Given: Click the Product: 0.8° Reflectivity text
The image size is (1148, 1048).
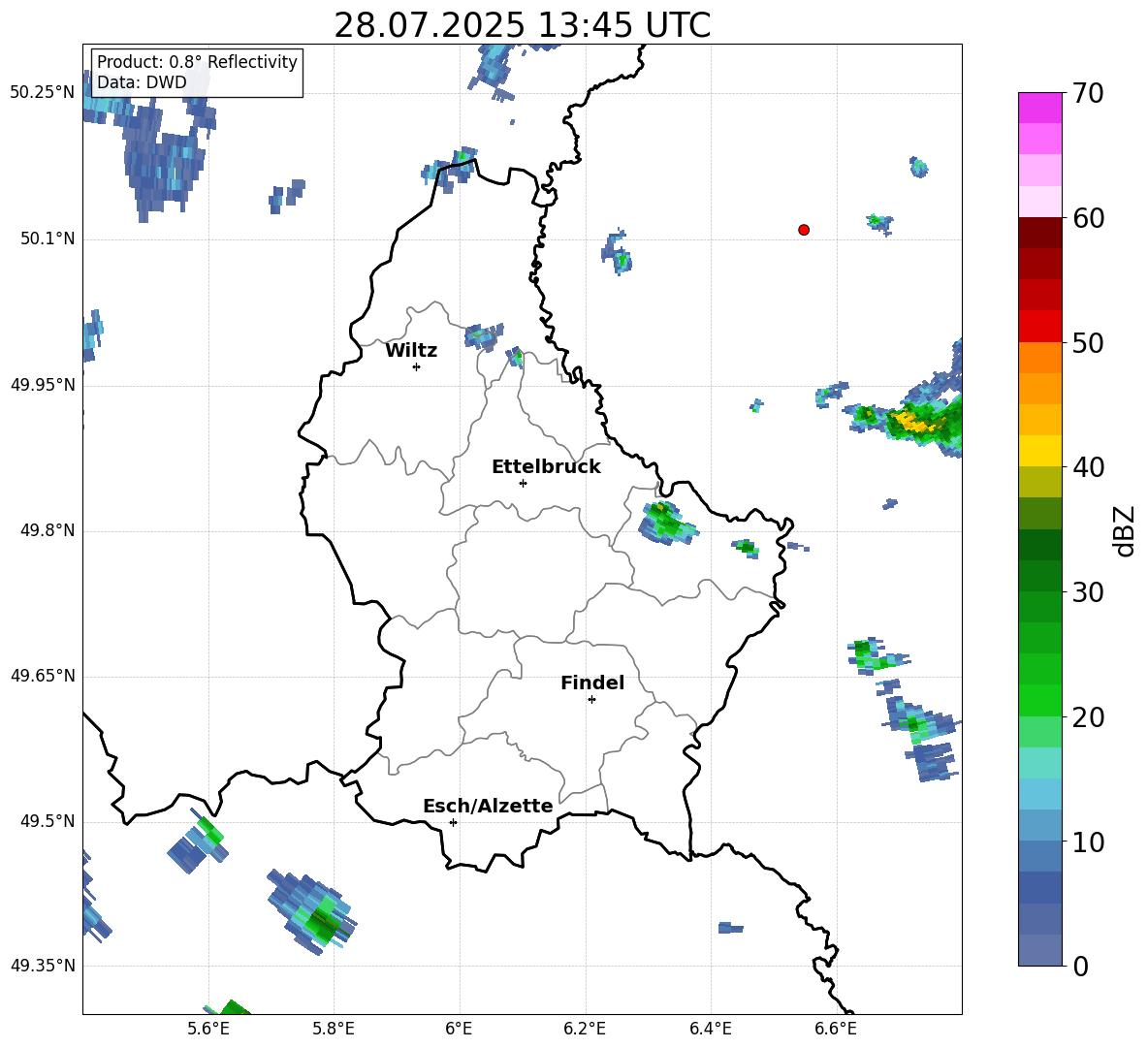Looking at the screenshot, I should coord(197,62).
